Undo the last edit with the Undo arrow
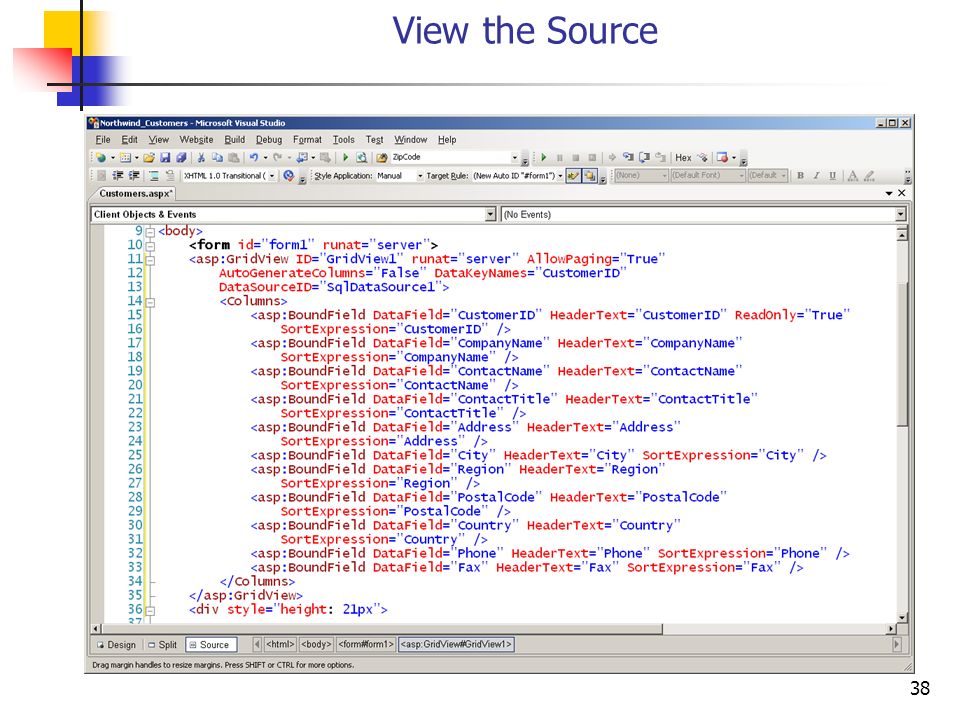 (x=253, y=157)
